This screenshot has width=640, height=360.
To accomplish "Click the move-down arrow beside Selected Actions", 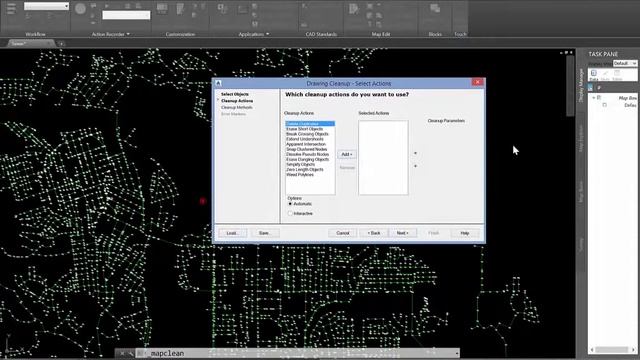I will tap(416, 166).
